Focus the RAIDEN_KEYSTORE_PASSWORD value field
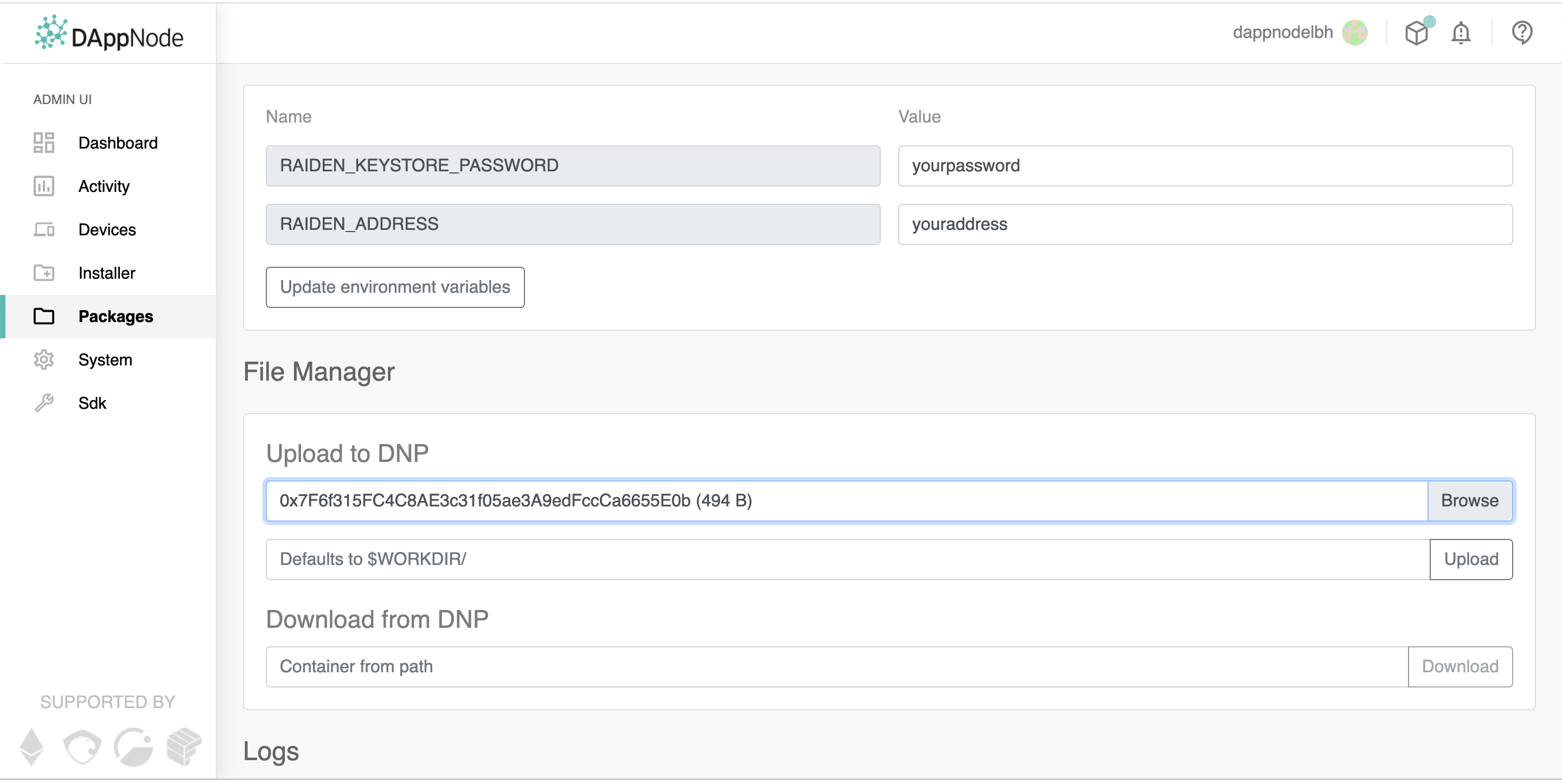 pyautogui.click(x=1204, y=166)
